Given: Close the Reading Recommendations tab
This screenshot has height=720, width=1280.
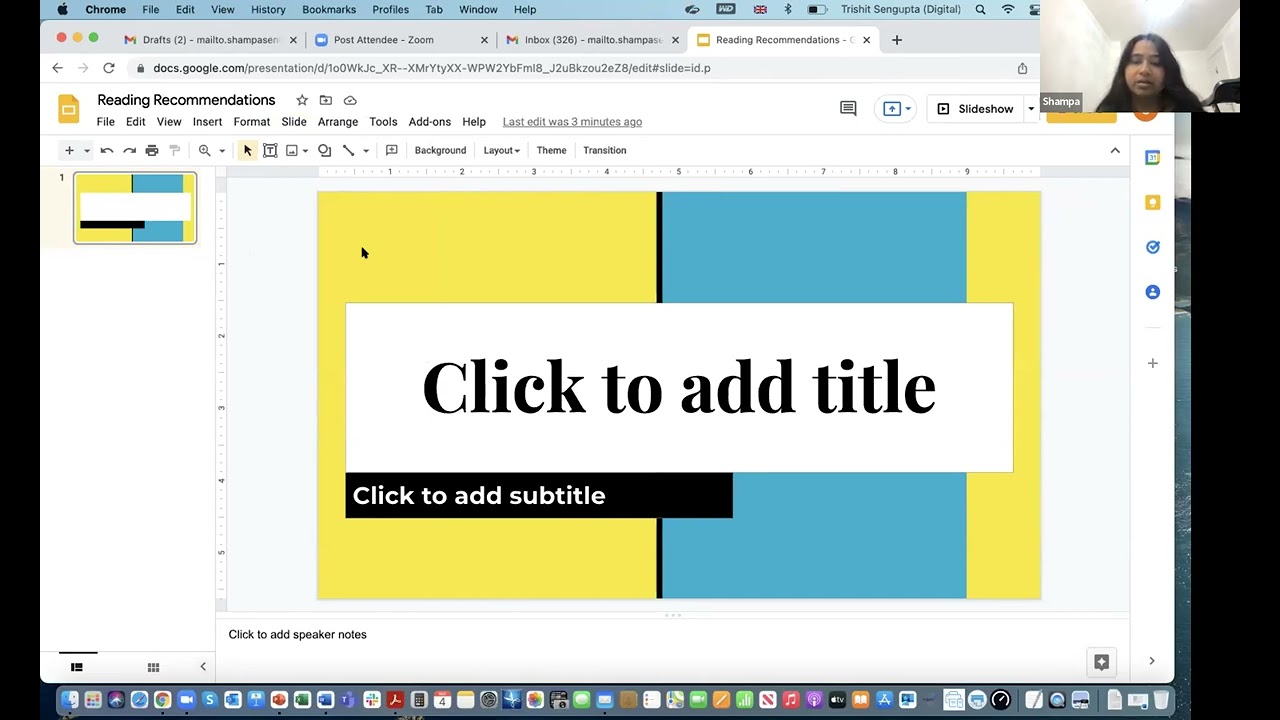Looking at the screenshot, I should pyautogui.click(x=866, y=40).
